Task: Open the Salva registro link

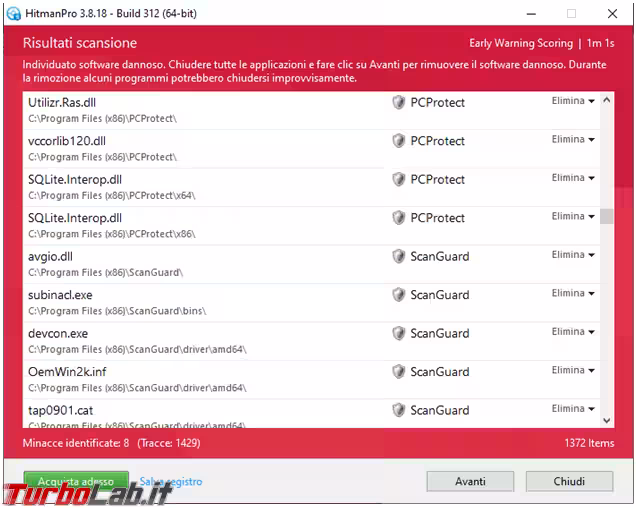Action: tap(171, 481)
